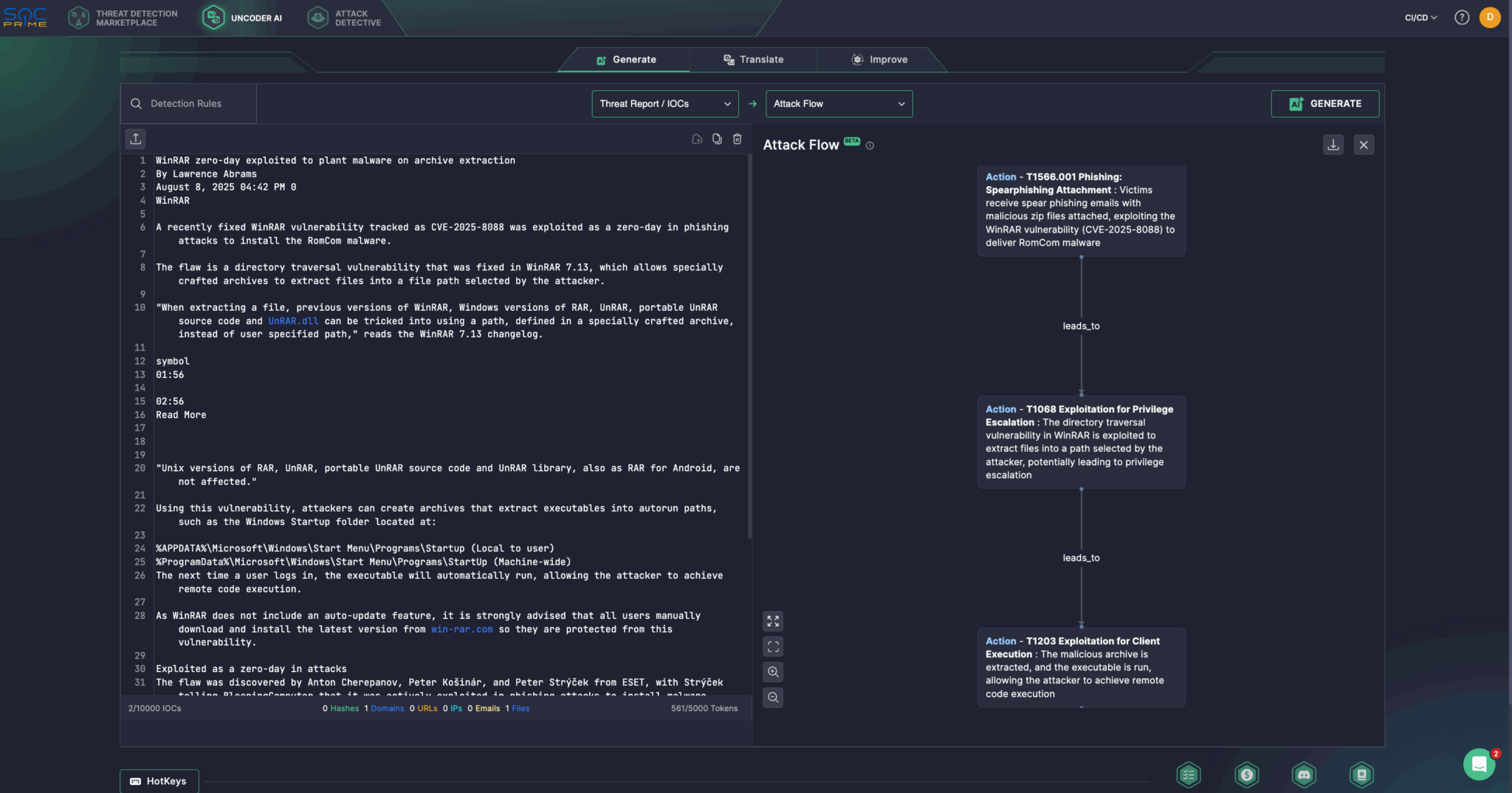Expand the Attack Flow output dropdown
Viewport: 1512px width, 793px height.
click(x=839, y=104)
